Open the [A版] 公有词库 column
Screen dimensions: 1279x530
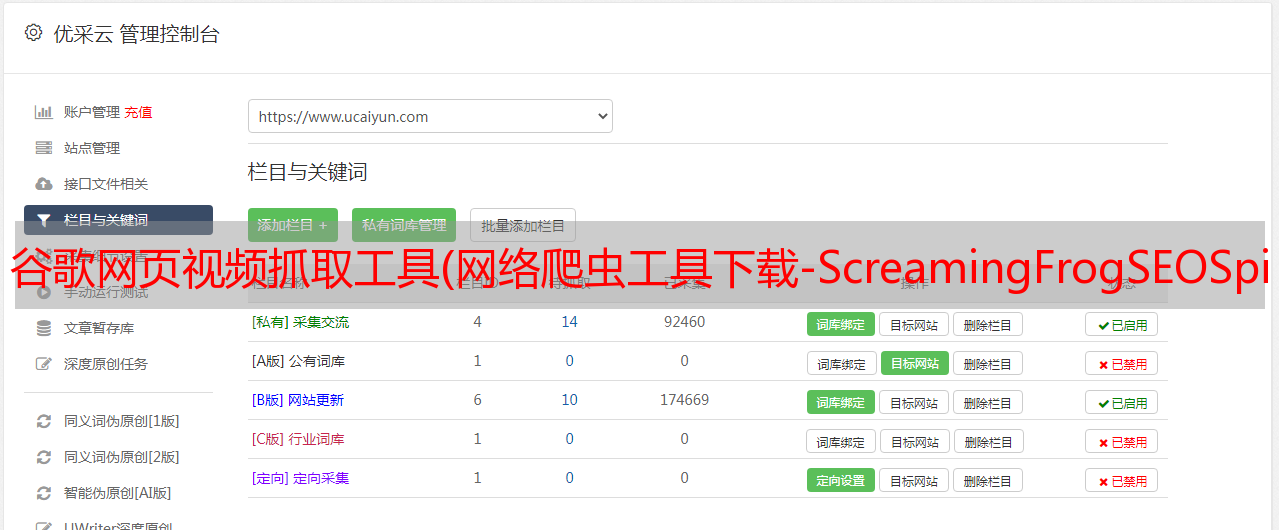pyautogui.click(x=298, y=361)
